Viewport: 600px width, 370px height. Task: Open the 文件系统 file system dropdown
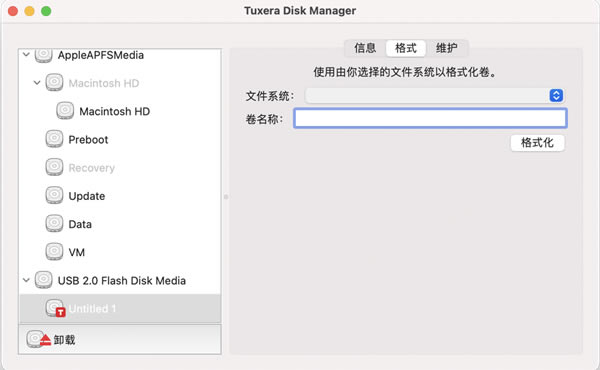(434, 96)
